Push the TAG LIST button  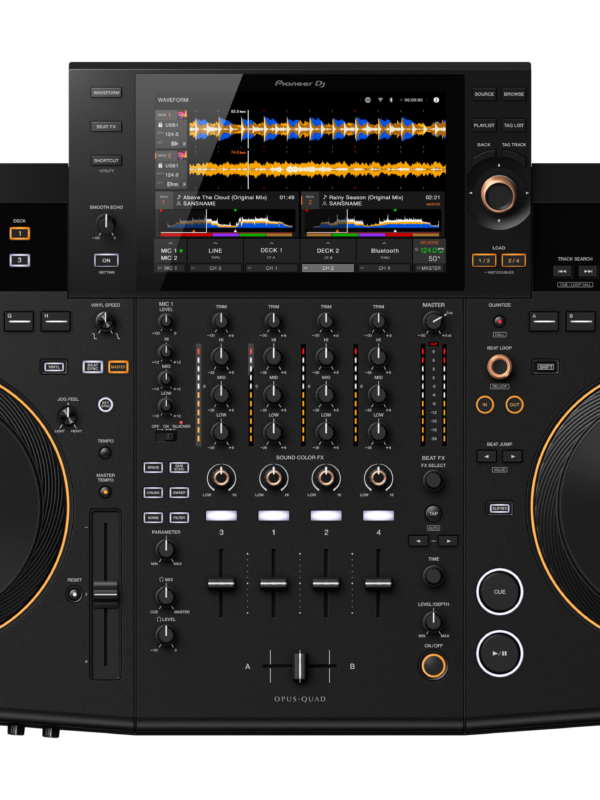(x=514, y=126)
